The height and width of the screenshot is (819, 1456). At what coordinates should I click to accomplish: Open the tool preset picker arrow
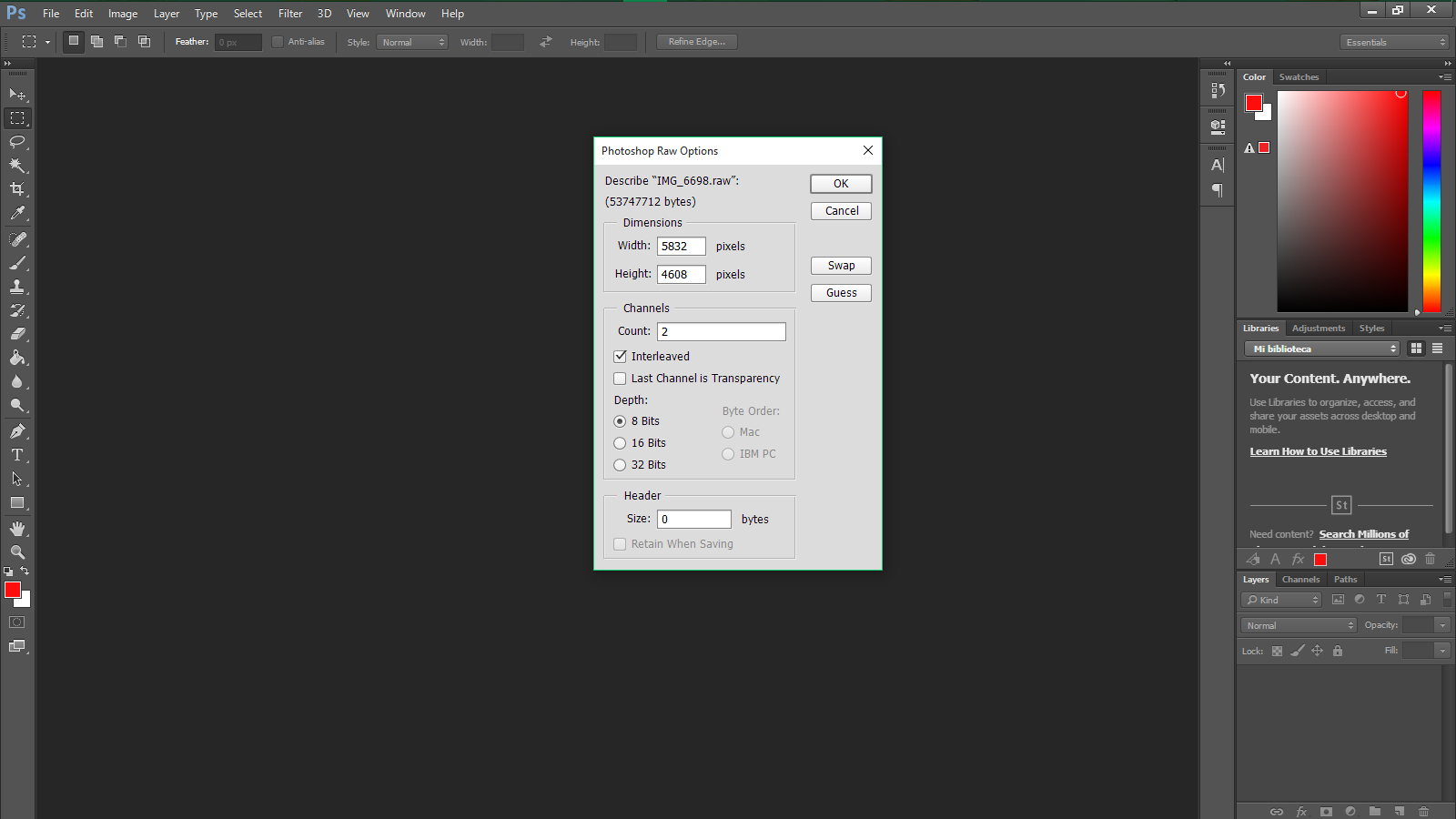coord(47,42)
